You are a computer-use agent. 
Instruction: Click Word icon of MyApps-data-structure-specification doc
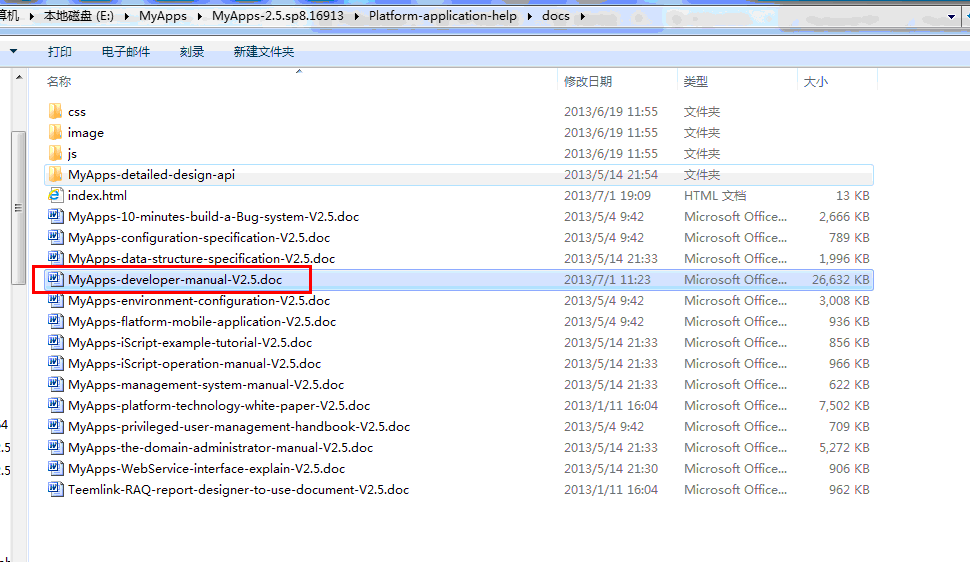[x=56, y=258]
